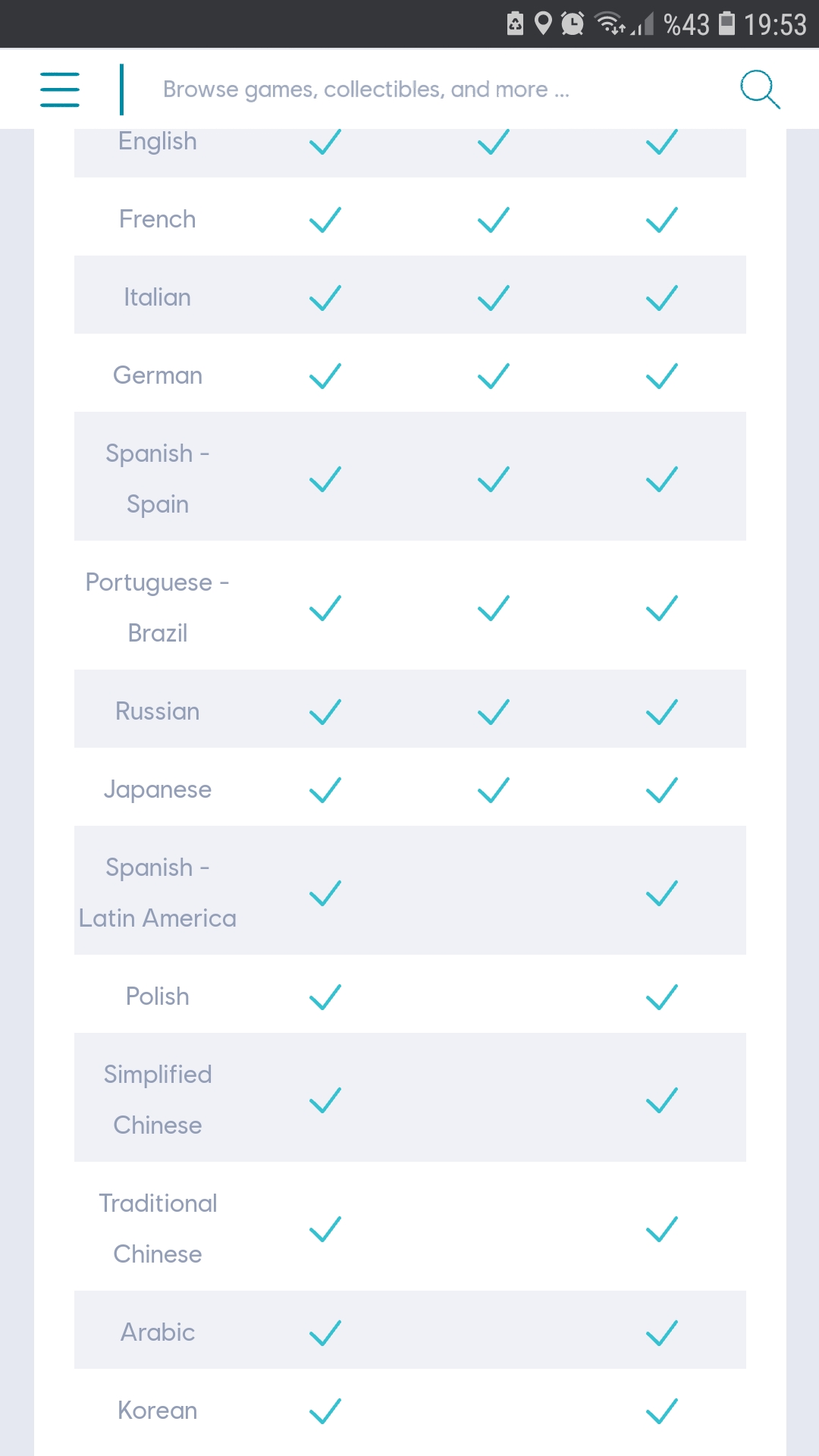Click last checkmark in Korean row
819x1456 pixels.
click(662, 1411)
